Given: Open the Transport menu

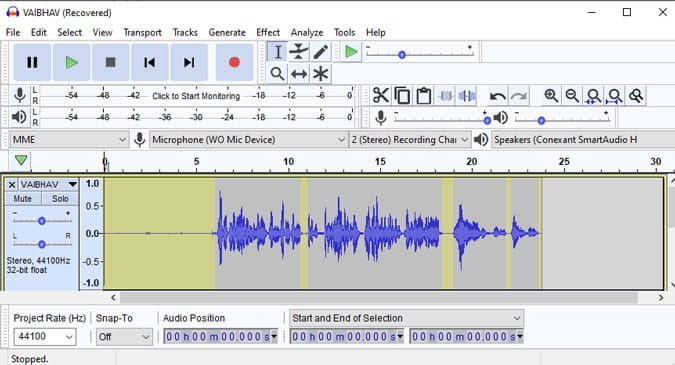Looking at the screenshot, I should (x=142, y=32).
